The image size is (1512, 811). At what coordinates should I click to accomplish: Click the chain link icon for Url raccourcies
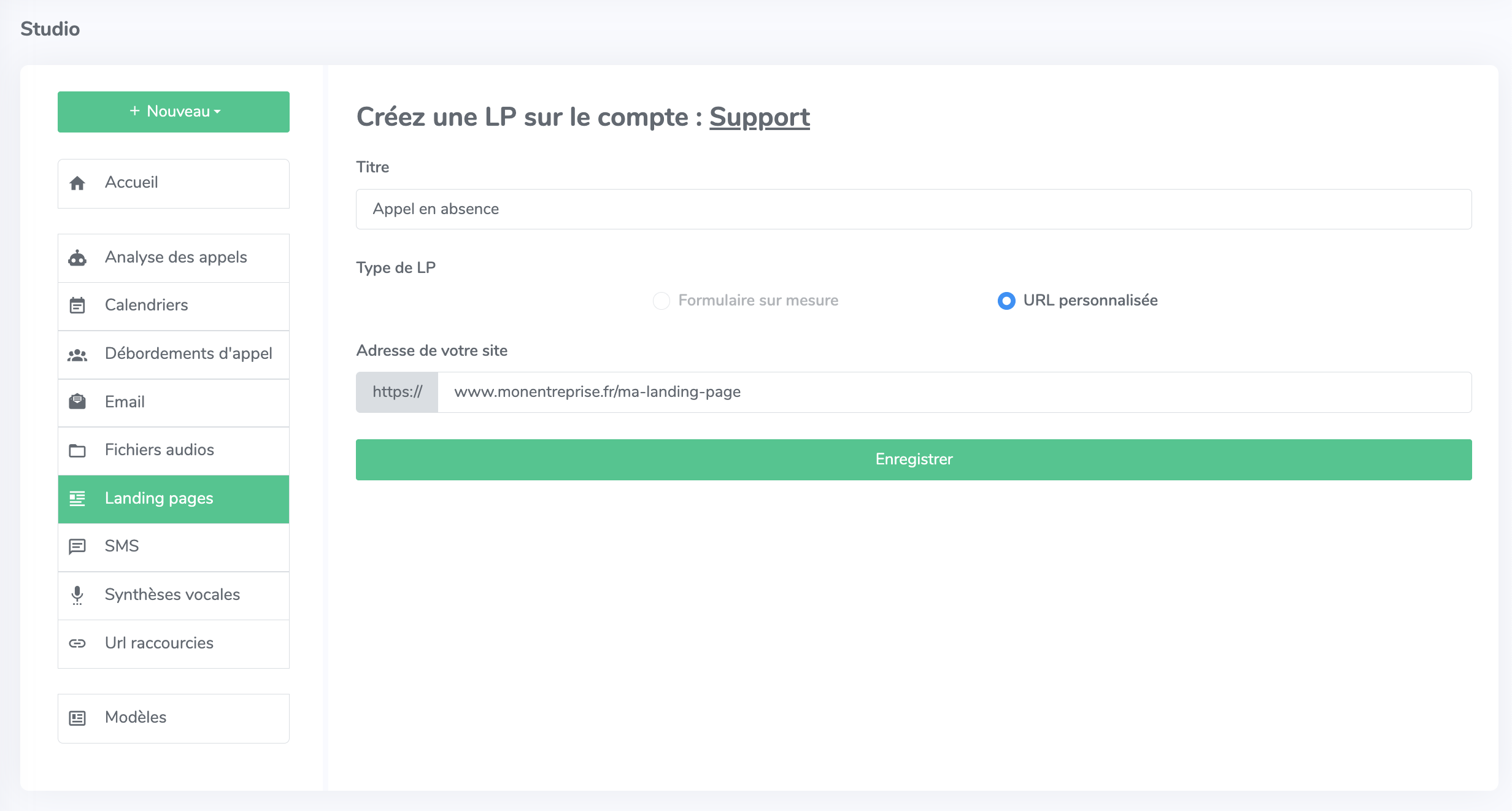[77, 644]
